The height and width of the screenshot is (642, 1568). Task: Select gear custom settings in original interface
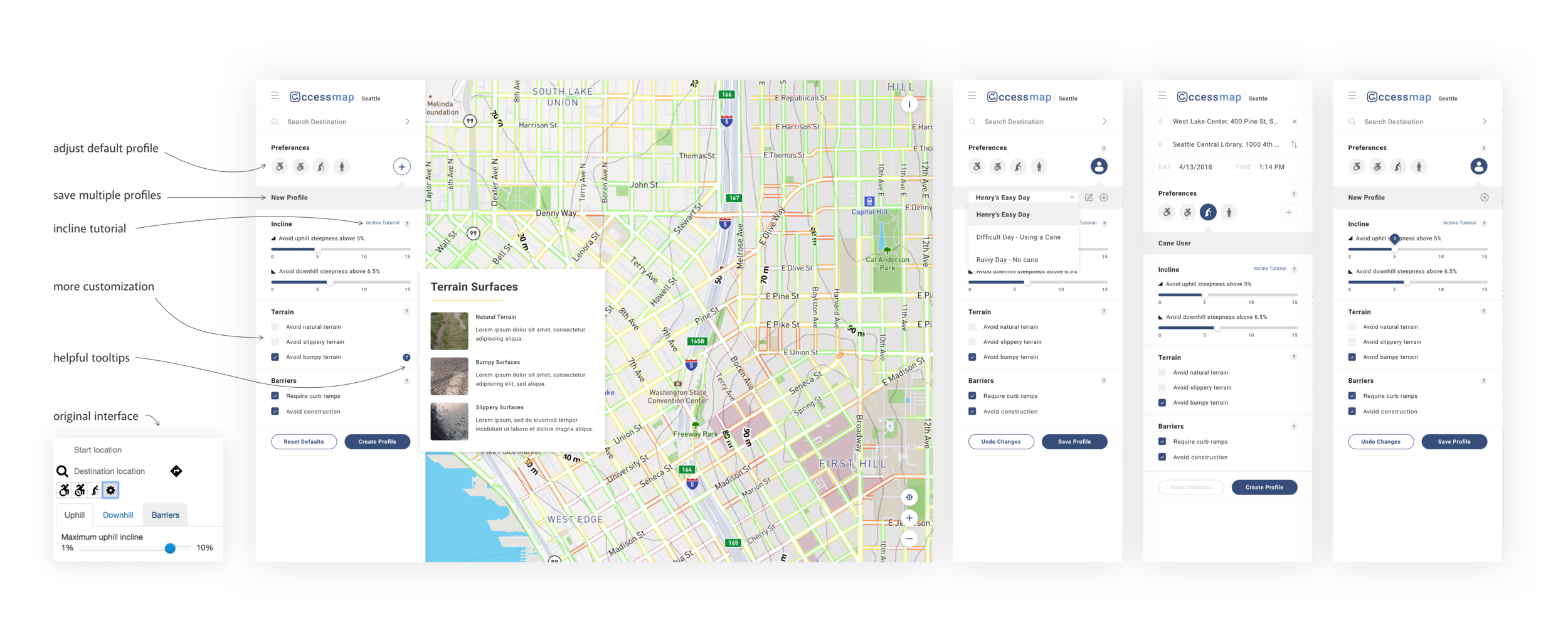(110, 490)
